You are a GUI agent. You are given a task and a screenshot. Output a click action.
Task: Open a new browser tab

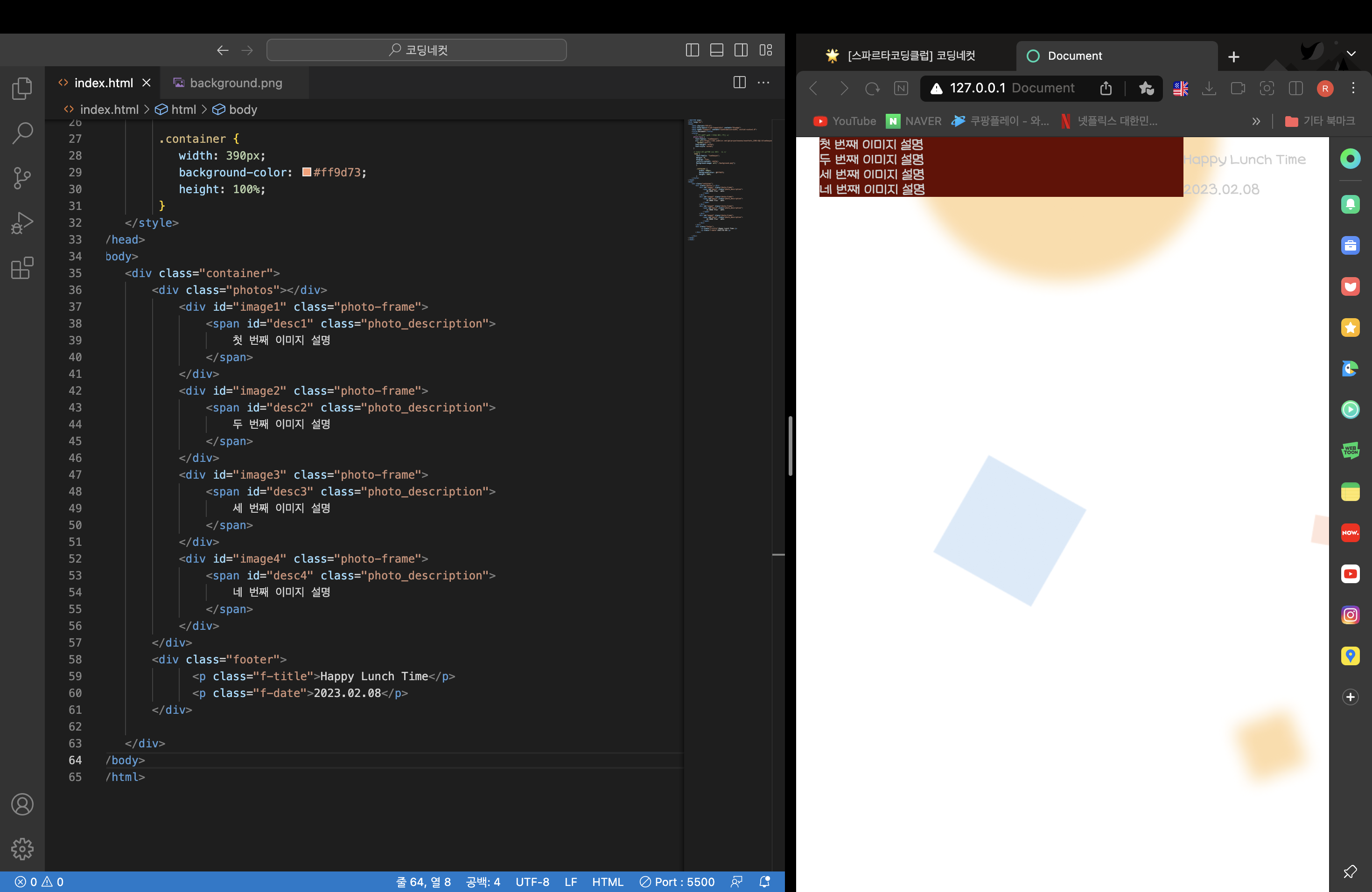(1234, 56)
